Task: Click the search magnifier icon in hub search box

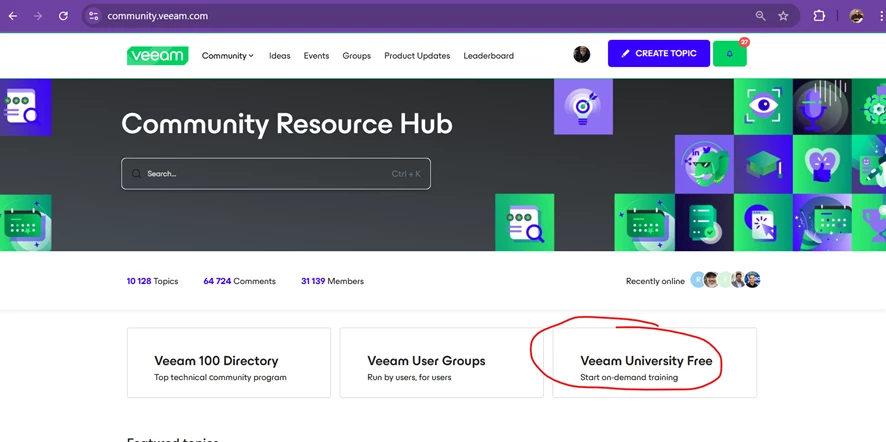Action: (x=136, y=174)
